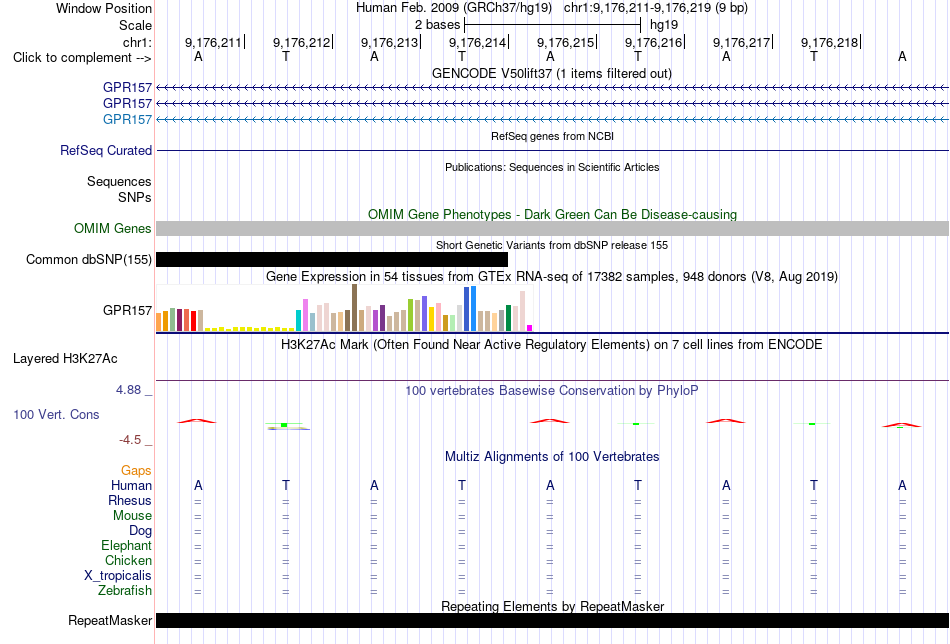This screenshot has width=950, height=644.
Task: Click the small magenta bar ending the GTEx chart
Action: pyautogui.click(x=530, y=328)
